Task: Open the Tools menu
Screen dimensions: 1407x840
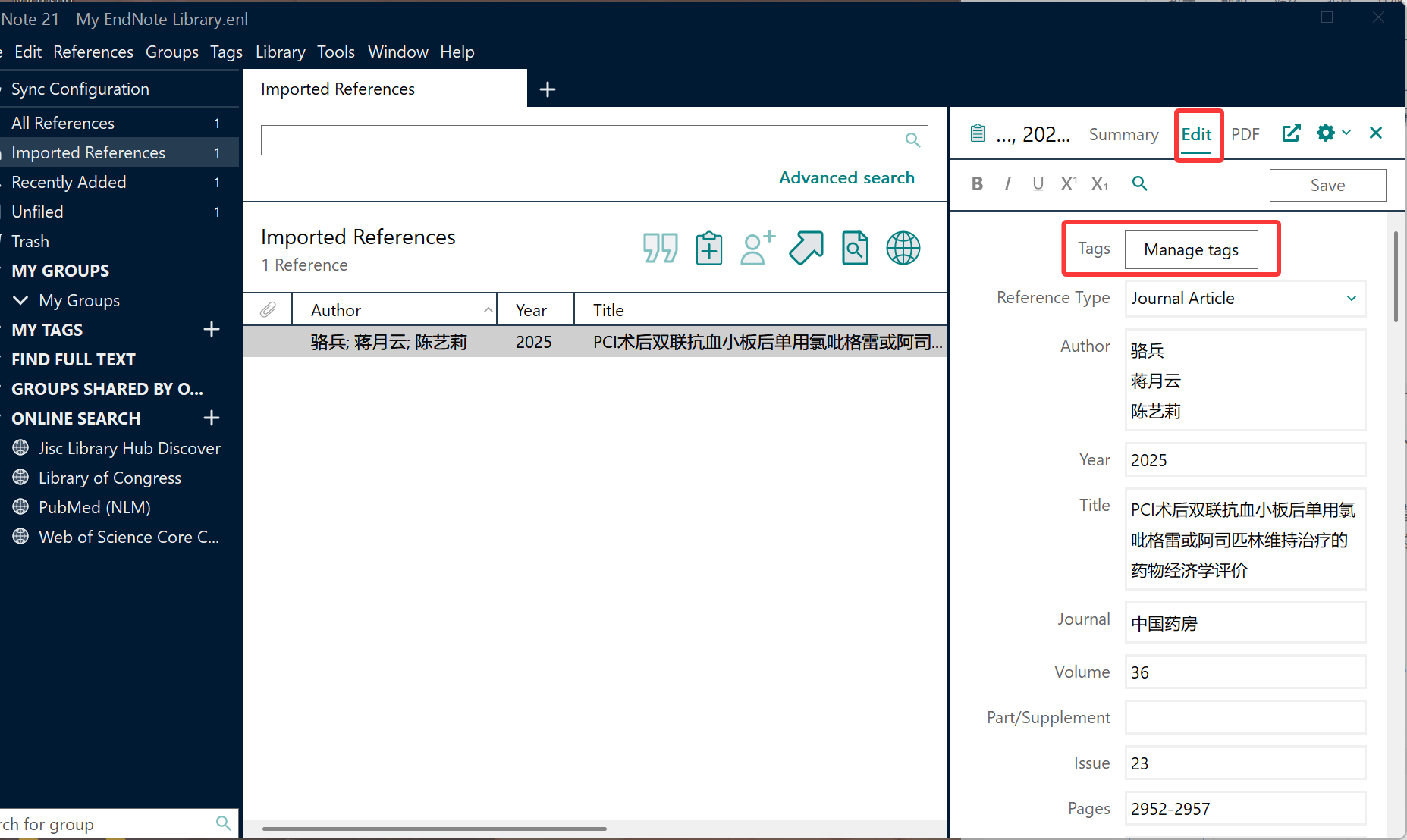Action: pyautogui.click(x=336, y=52)
